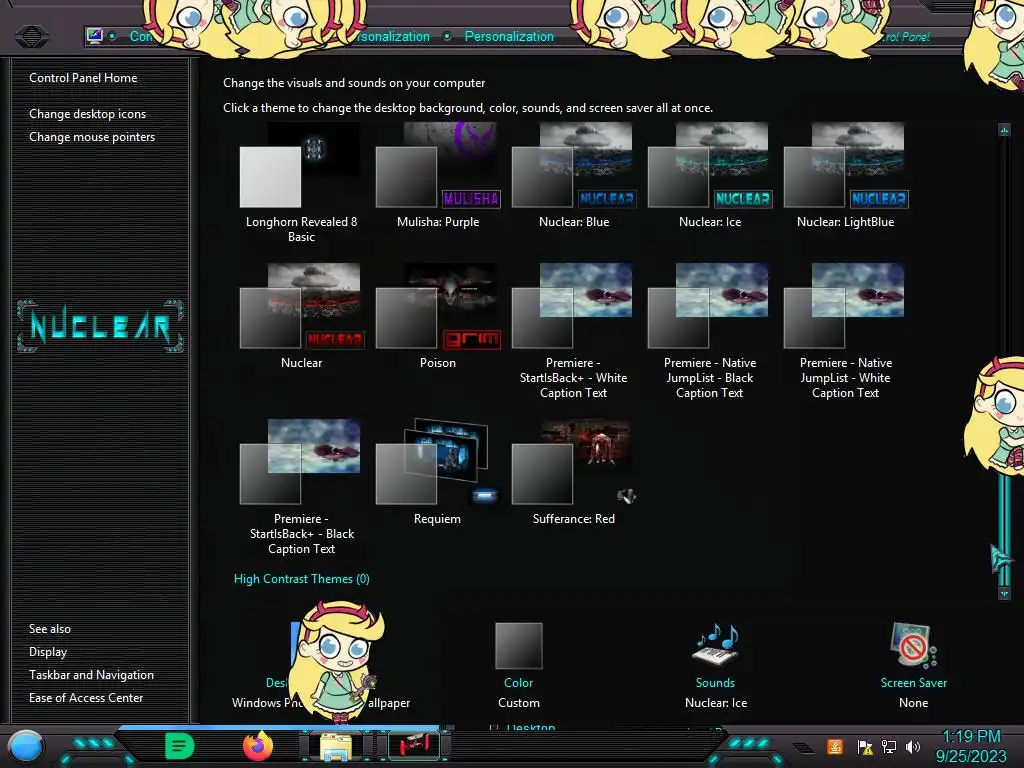This screenshot has width=1024, height=768.
Task: Click the Control Panel icon in address bar
Action: (95, 36)
